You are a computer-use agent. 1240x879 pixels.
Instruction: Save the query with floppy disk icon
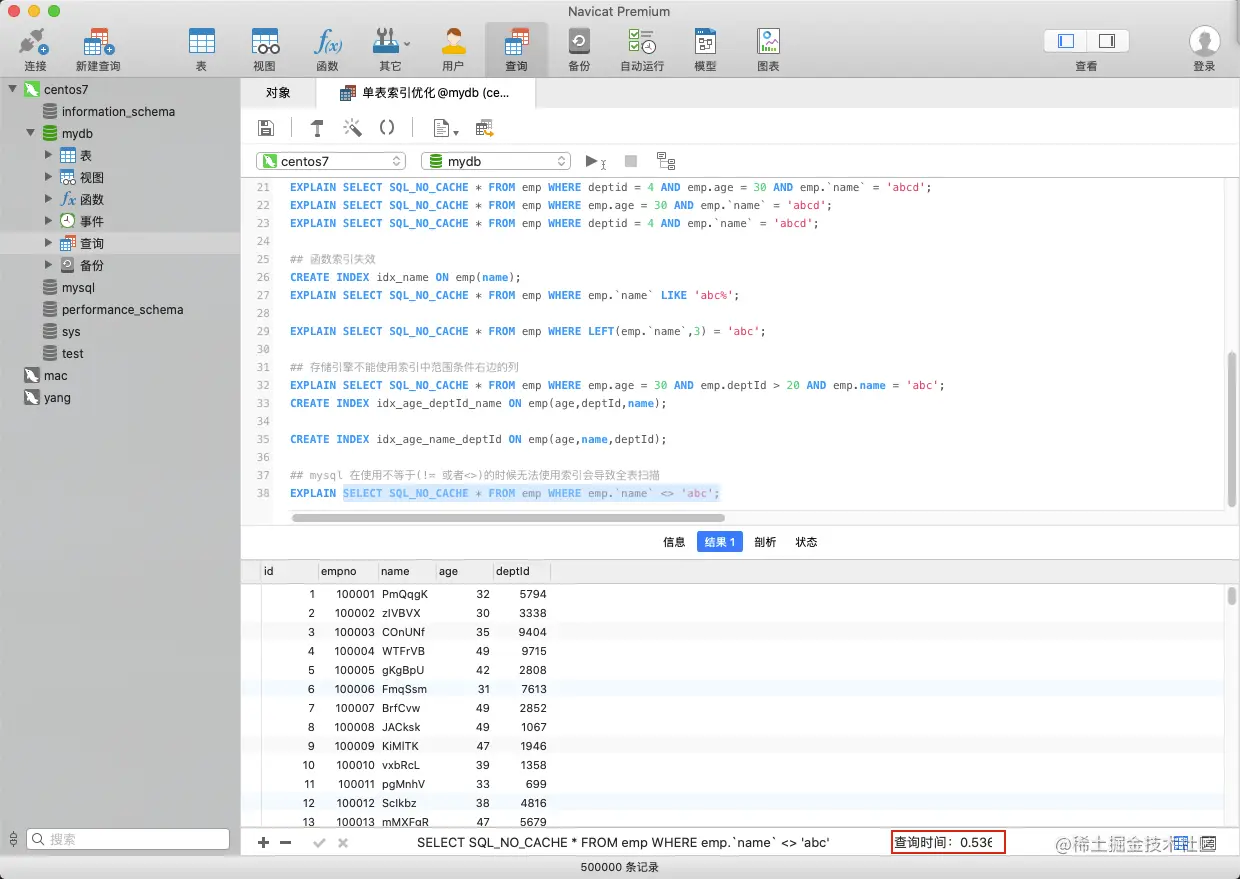point(266,128)
